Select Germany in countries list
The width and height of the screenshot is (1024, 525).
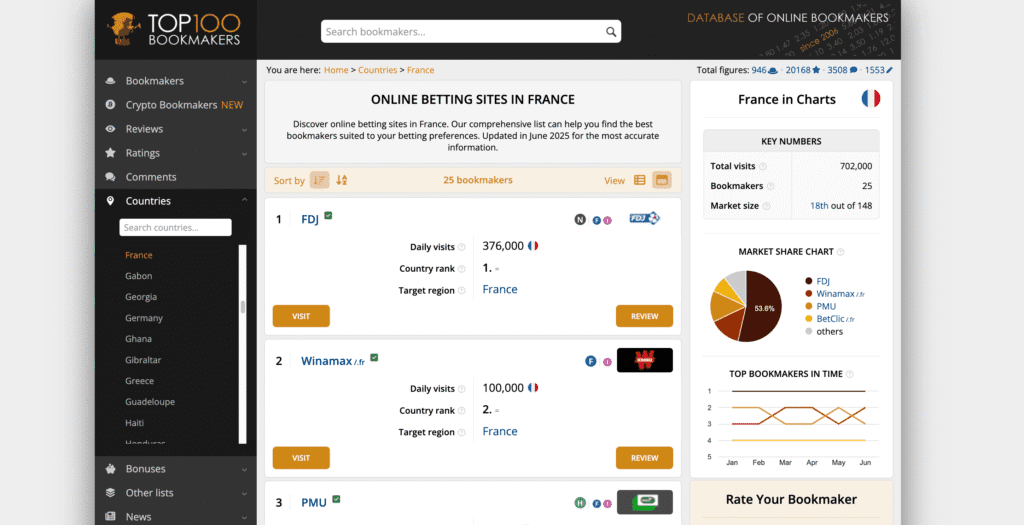[144, 318]
